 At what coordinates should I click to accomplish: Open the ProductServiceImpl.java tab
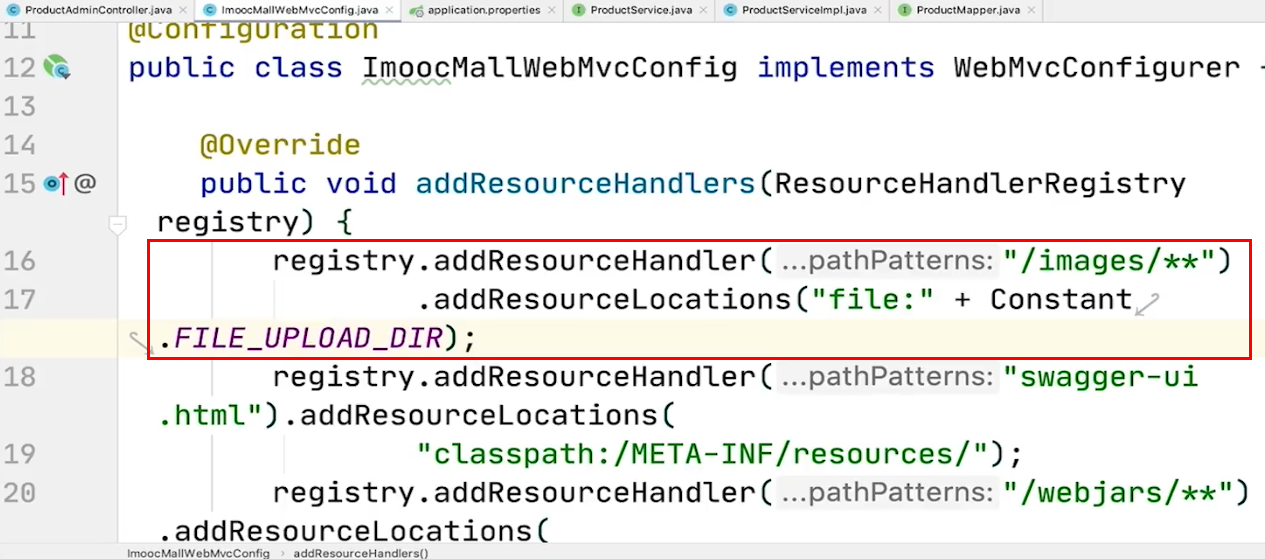pyautogui.click(x=804, y=10)
